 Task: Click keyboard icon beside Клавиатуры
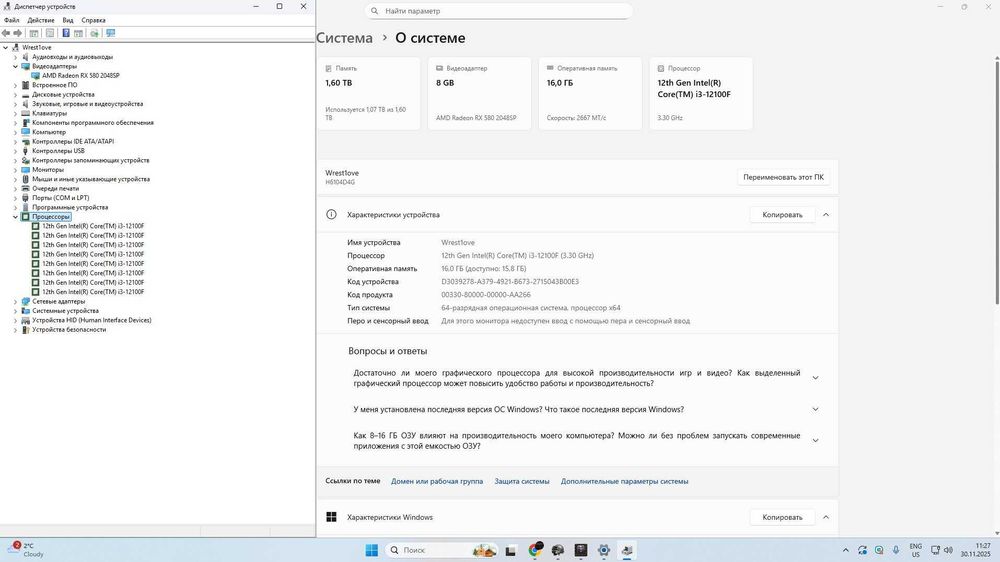[26, 113]
